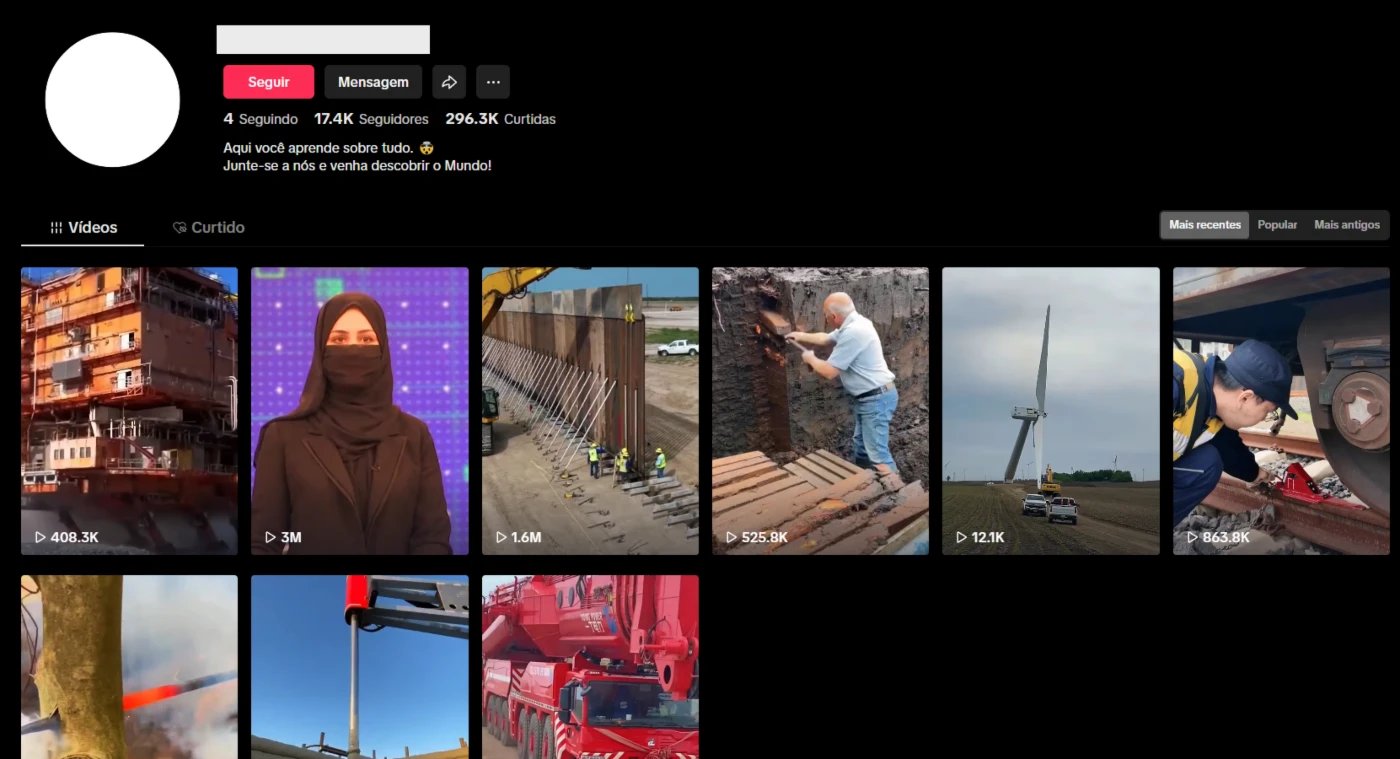Click the 12.1K view count
The height and width of the screenshot is (759, 1400).
pyautogui.click(x=988, y=537)
